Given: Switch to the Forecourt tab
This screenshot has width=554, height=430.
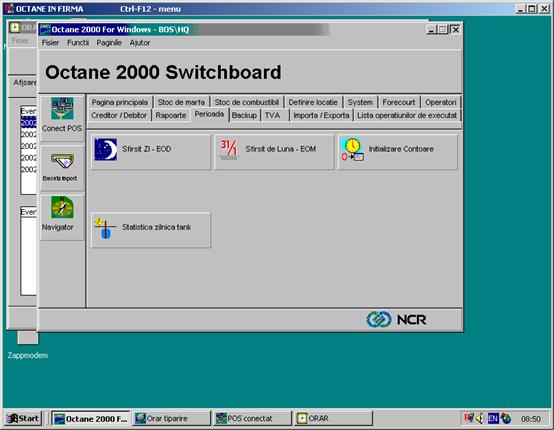Looking at the screenshot, I should point(399,102).
